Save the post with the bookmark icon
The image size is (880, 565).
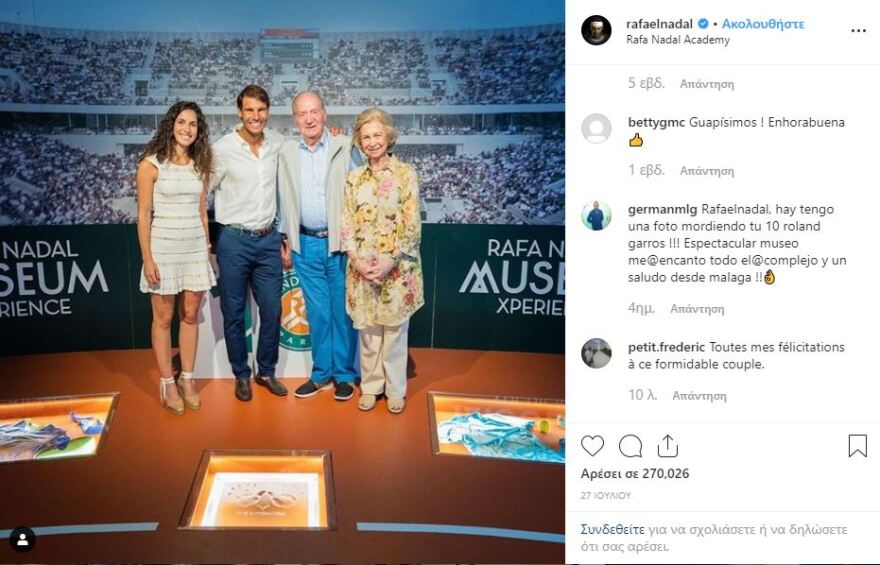click(x=858, y=446)
